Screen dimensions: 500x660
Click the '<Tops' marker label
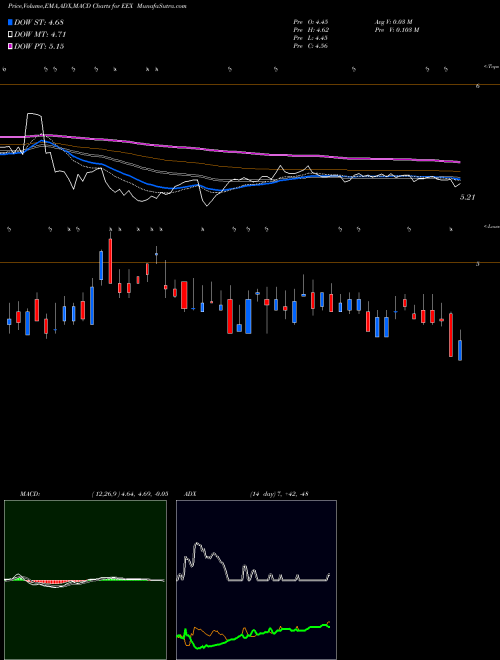click(x=492, y=67)
